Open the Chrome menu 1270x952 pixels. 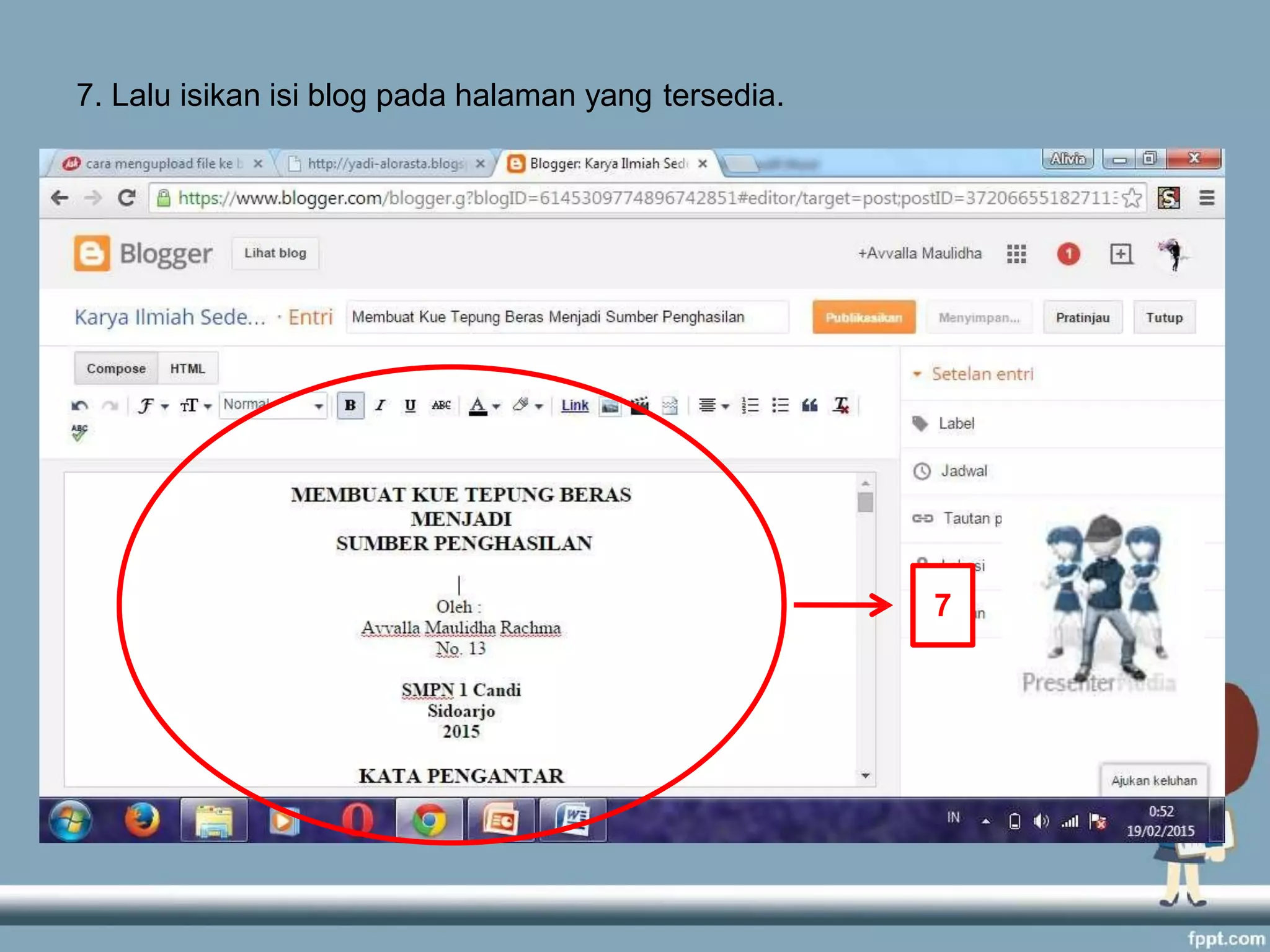1206,198
